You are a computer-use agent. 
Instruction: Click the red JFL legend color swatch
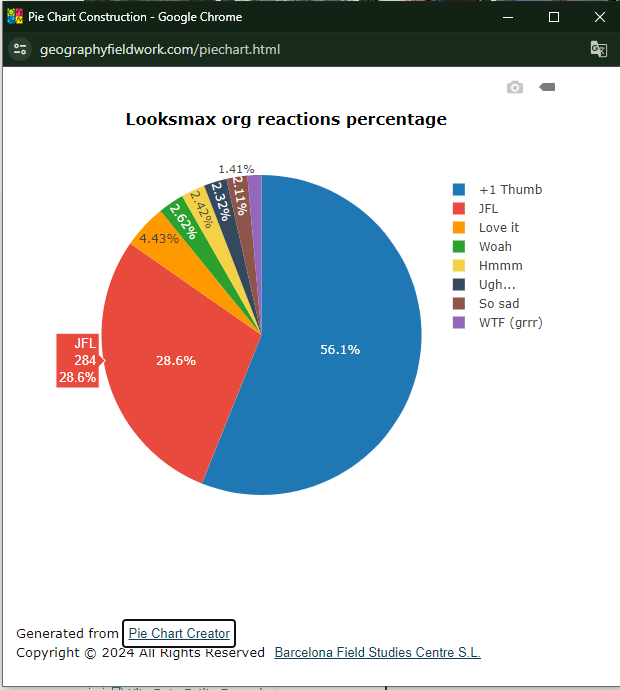click(459, 209)
